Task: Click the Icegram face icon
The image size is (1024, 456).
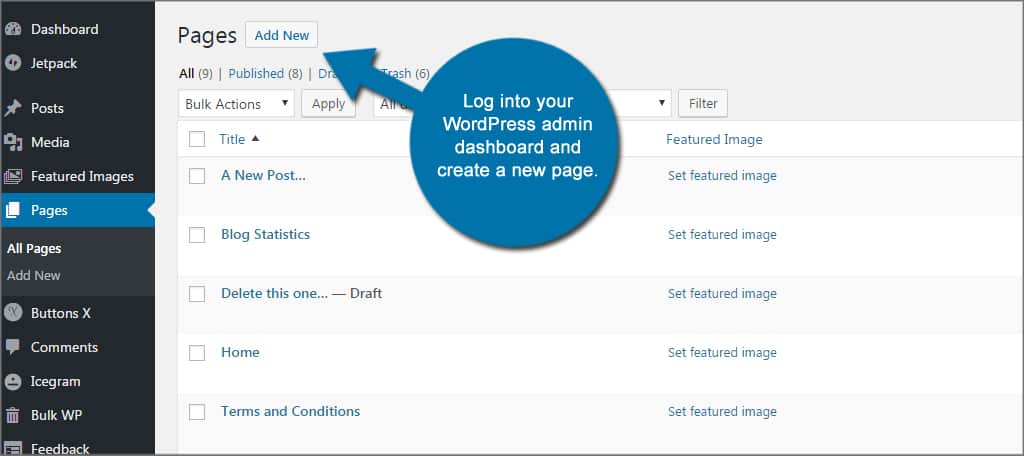Action: point(13,382)
